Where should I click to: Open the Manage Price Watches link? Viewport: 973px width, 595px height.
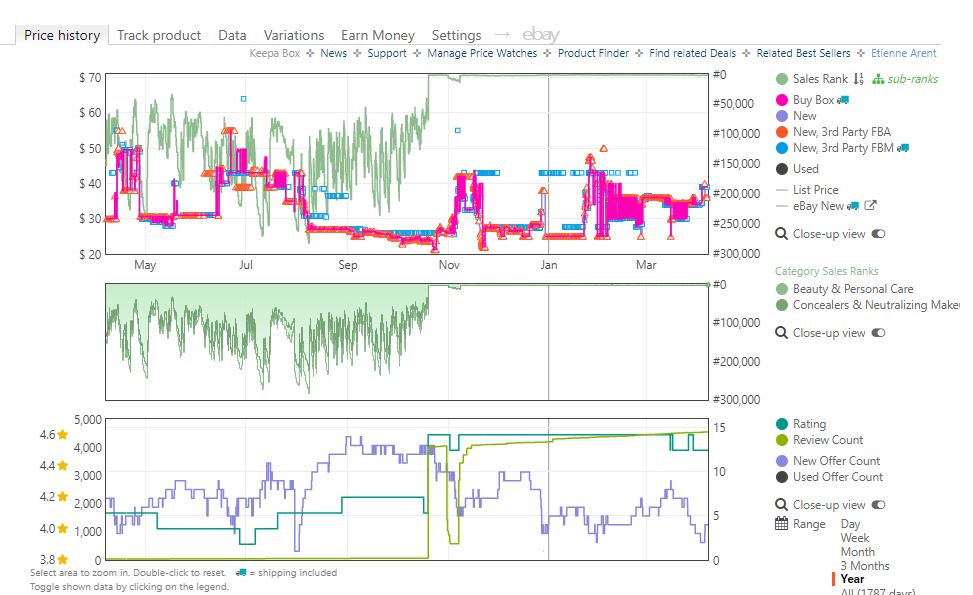pos(482,53)
